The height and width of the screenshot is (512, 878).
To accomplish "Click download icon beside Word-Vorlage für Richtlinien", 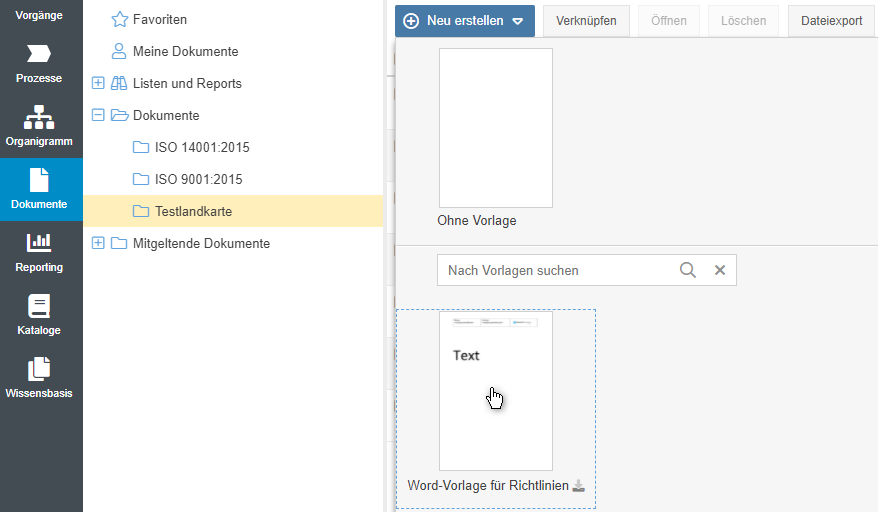I will tap(578, 486).
